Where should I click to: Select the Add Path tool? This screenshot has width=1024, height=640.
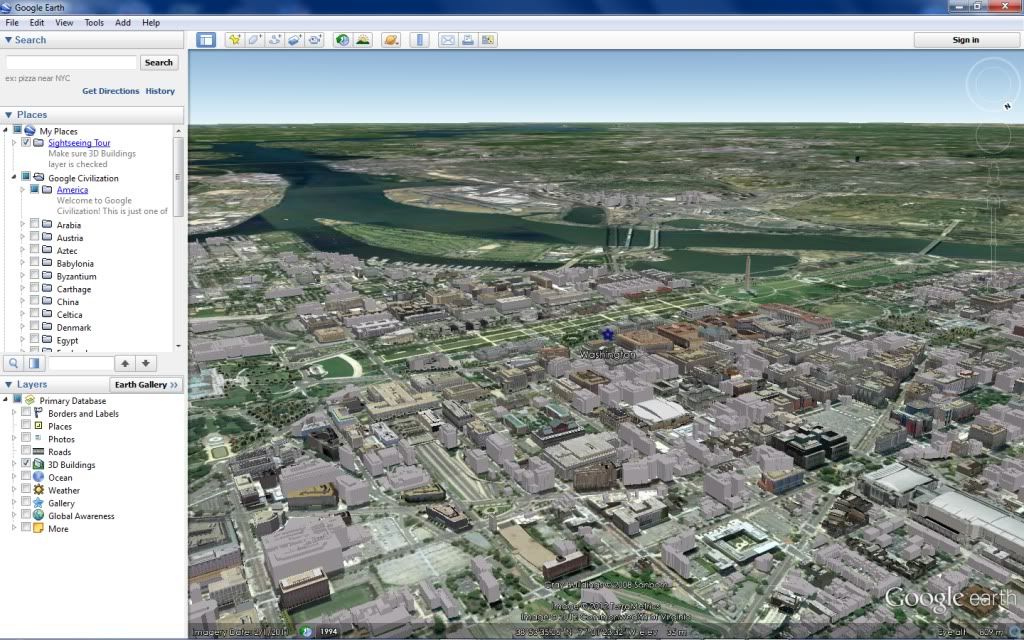(275, 40)
